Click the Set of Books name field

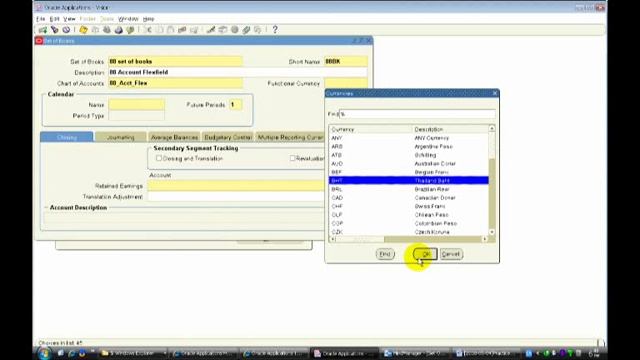[176, 61]
